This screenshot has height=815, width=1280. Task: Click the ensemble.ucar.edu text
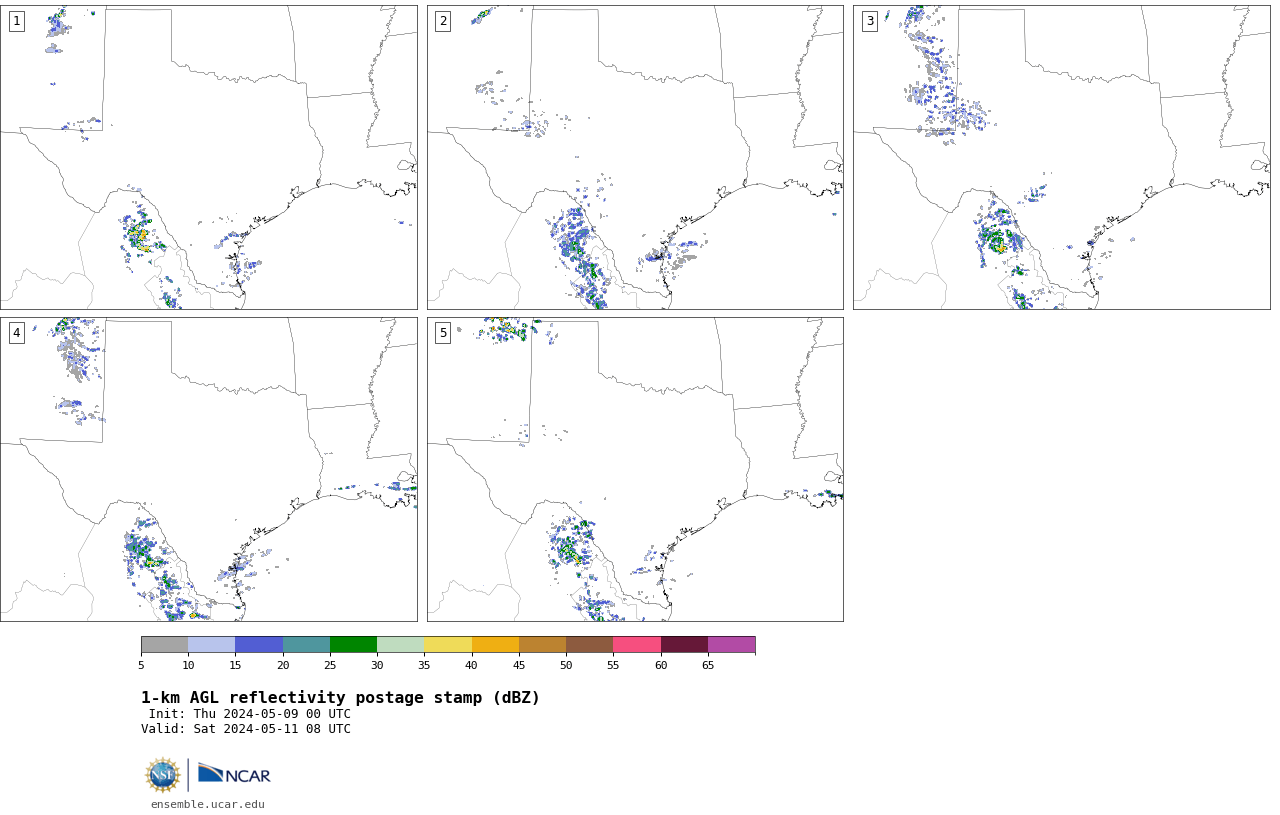point(208,804)
